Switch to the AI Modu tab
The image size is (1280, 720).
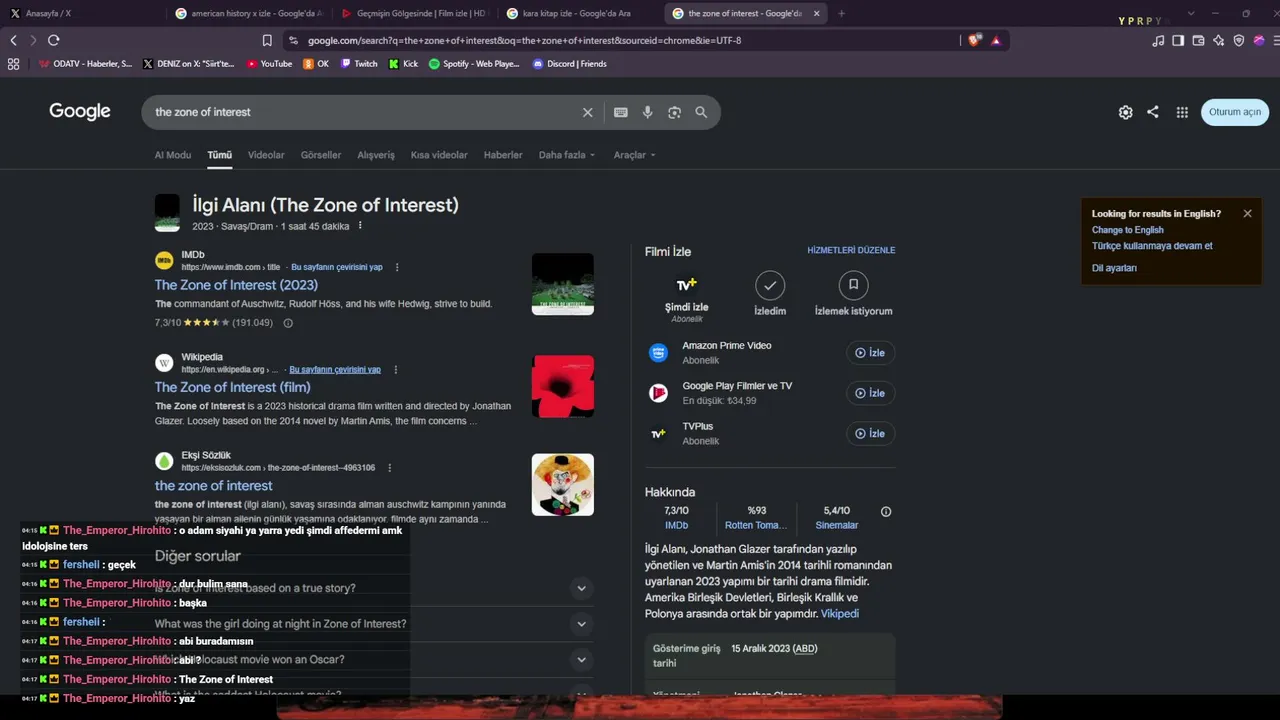point(173,155)
